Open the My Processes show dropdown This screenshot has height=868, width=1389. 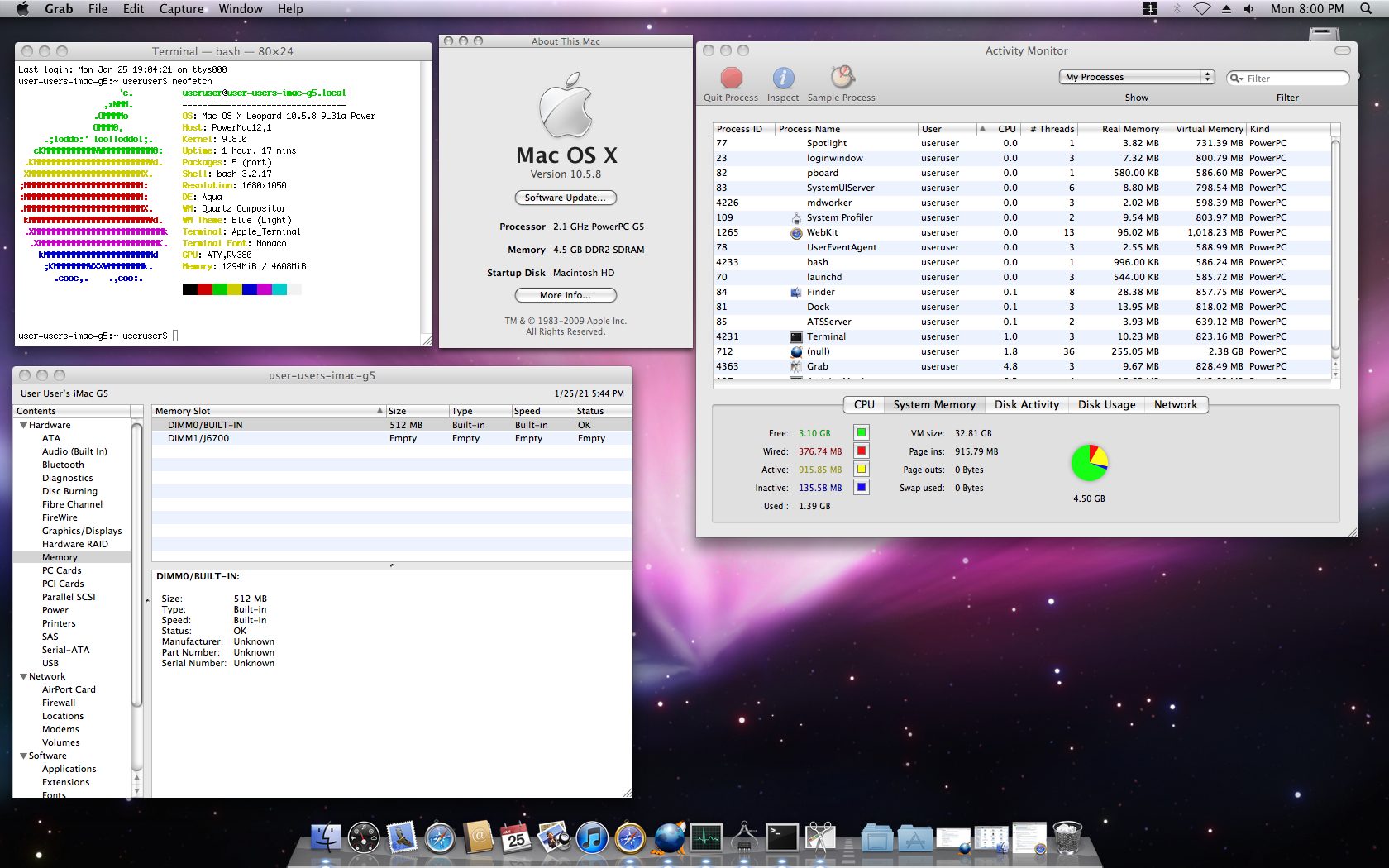pyautogui.click(x=1137, y=77)
